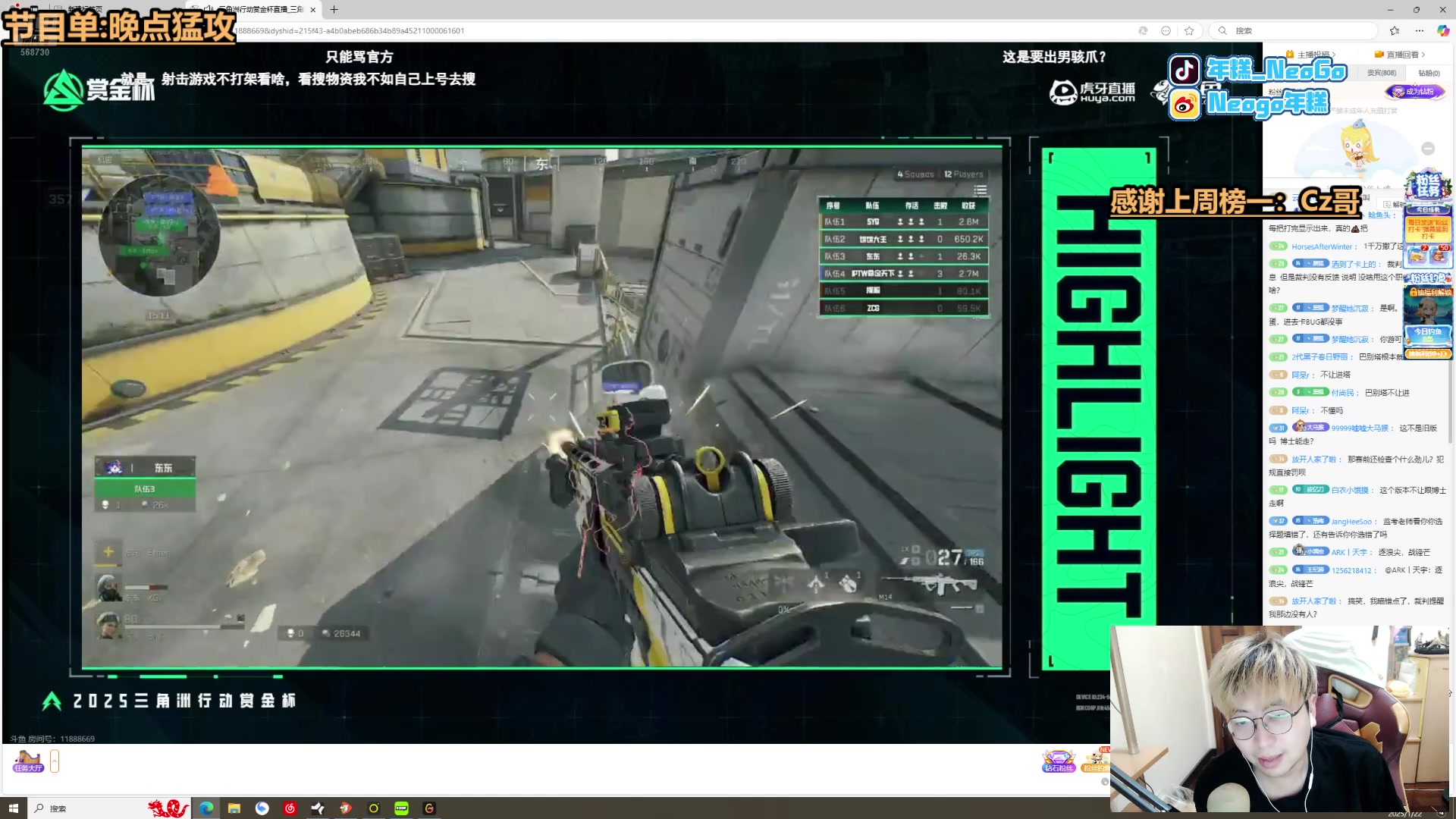Open the Windows Start menu
The width and height of the screenshot is (1456, 819).
[14, 808]
